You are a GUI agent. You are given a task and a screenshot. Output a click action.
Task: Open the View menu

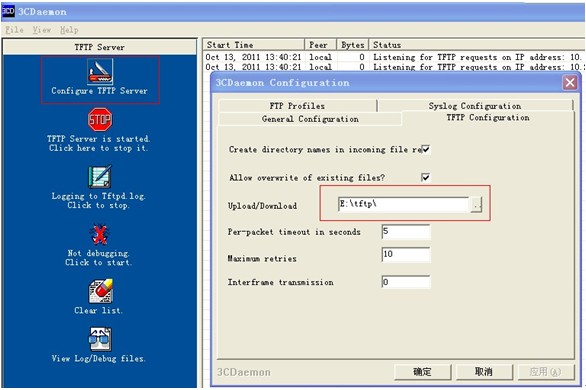pos(41,30)
